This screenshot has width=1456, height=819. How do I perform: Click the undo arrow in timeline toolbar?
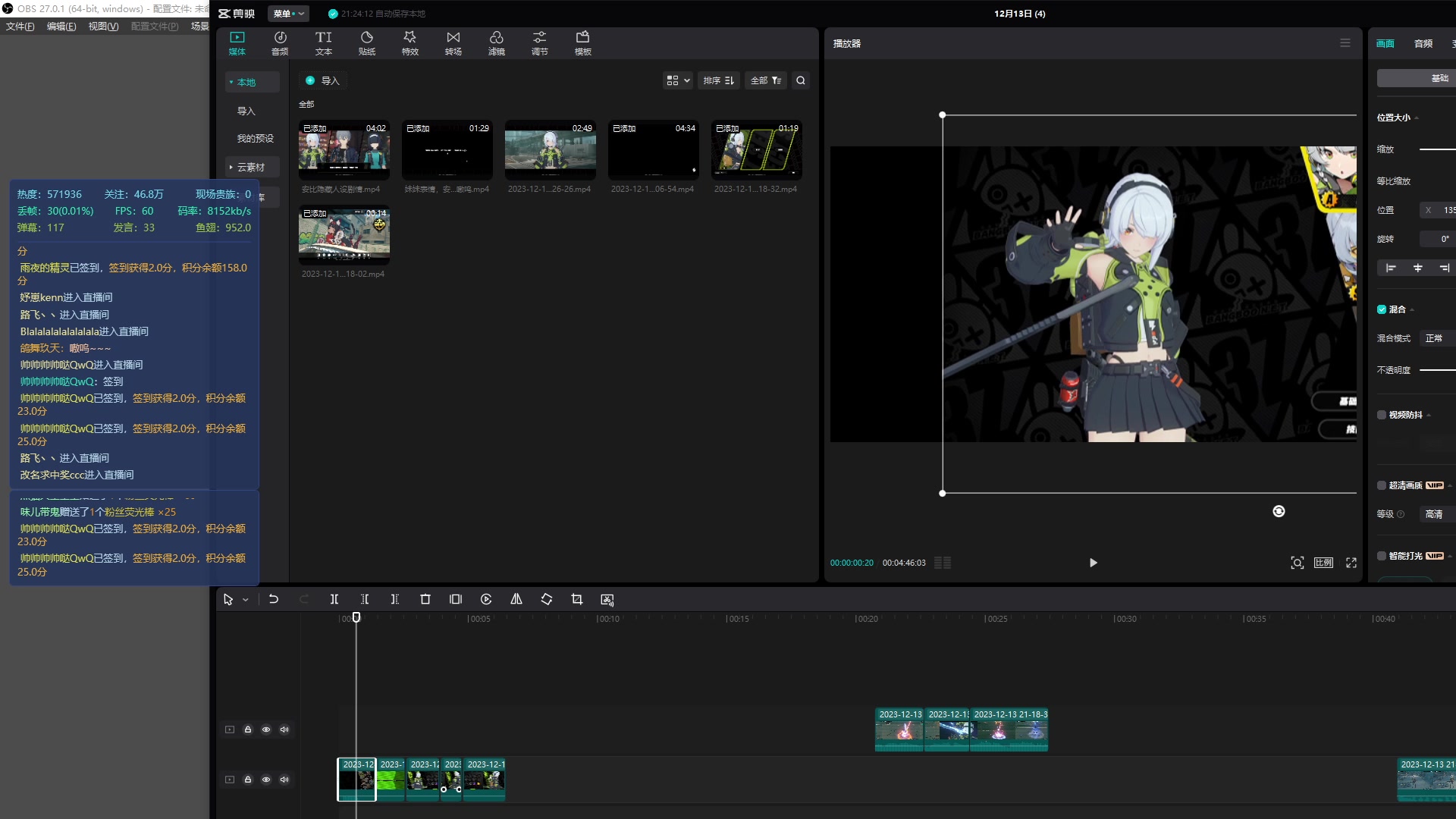click(x=274, y=599)
